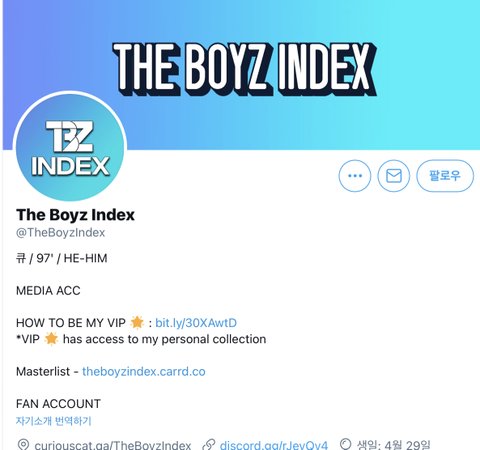Select the curiouscat.qa/TheBoyzIndex location text
Screen dimensions: 480x450
pos(113,445)
